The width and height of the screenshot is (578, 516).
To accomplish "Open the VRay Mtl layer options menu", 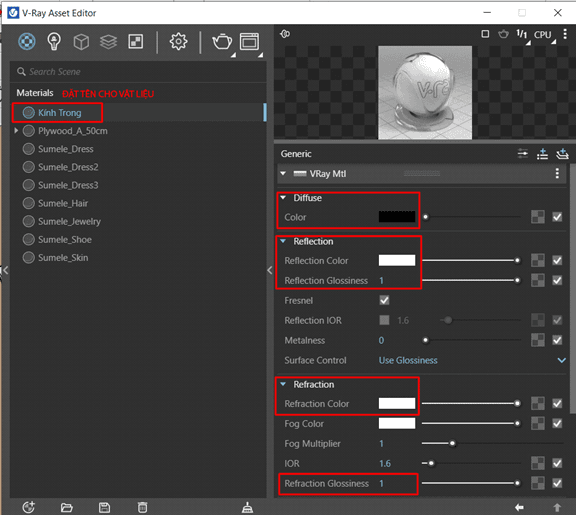I will (557, 173).
